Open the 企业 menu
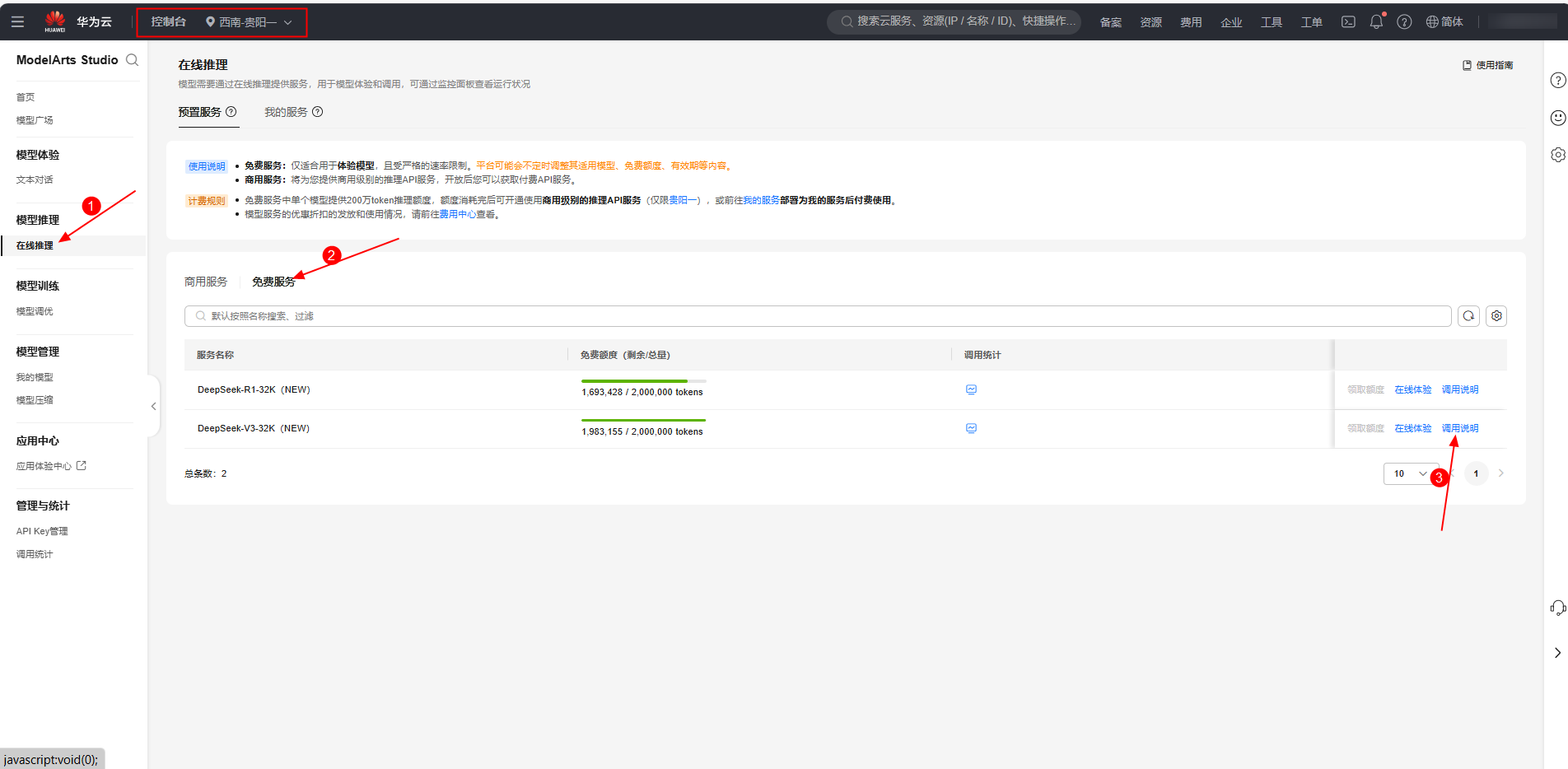This screenshot has width=1568, height=769. [x=1231, y=22]
